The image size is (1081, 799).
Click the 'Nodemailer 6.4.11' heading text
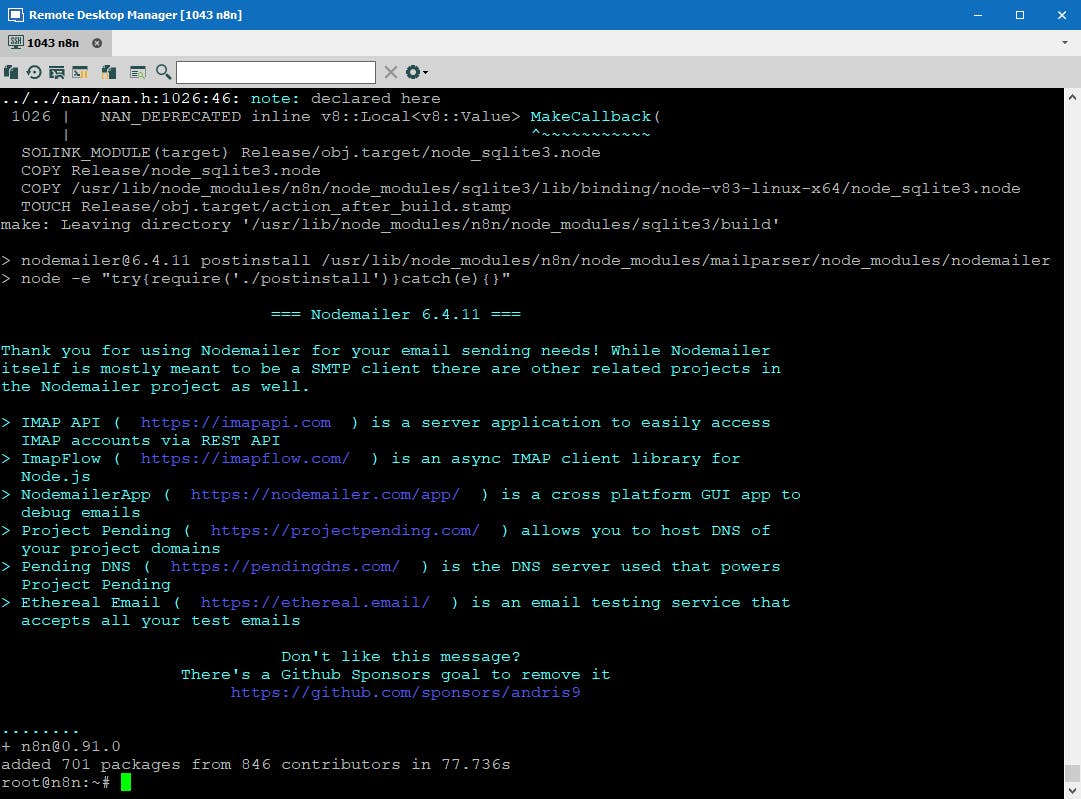tap(396, 314)
